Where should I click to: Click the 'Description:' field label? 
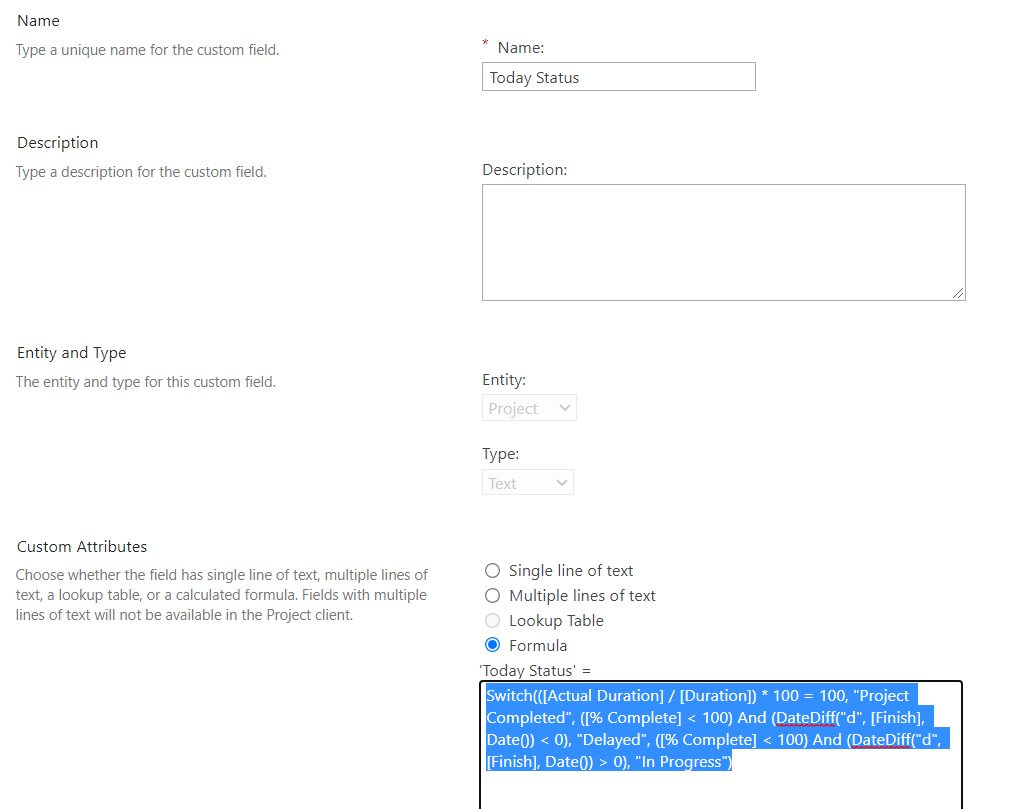(525, 170)
